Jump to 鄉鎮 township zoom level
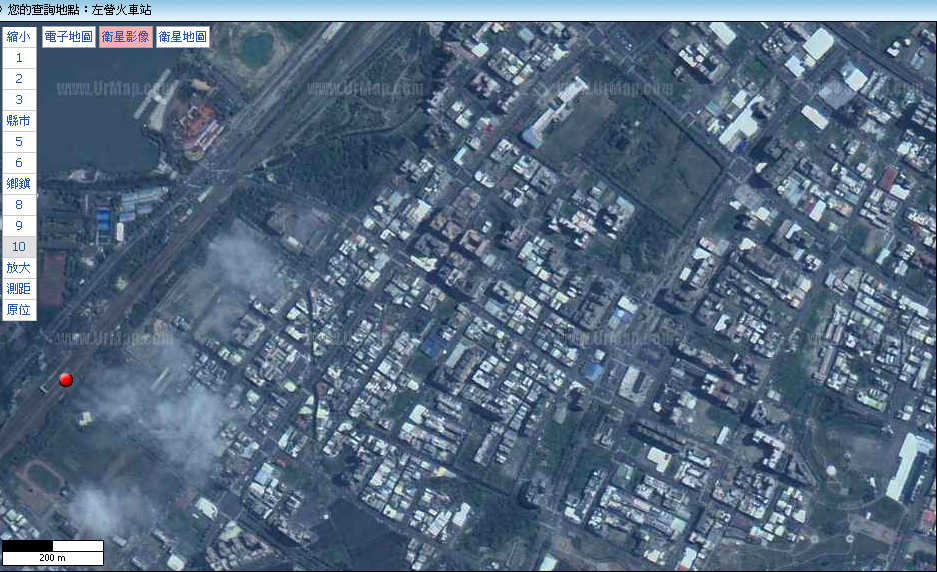Image resolution: width=937 pixels, height=572 pixels. 19,183
